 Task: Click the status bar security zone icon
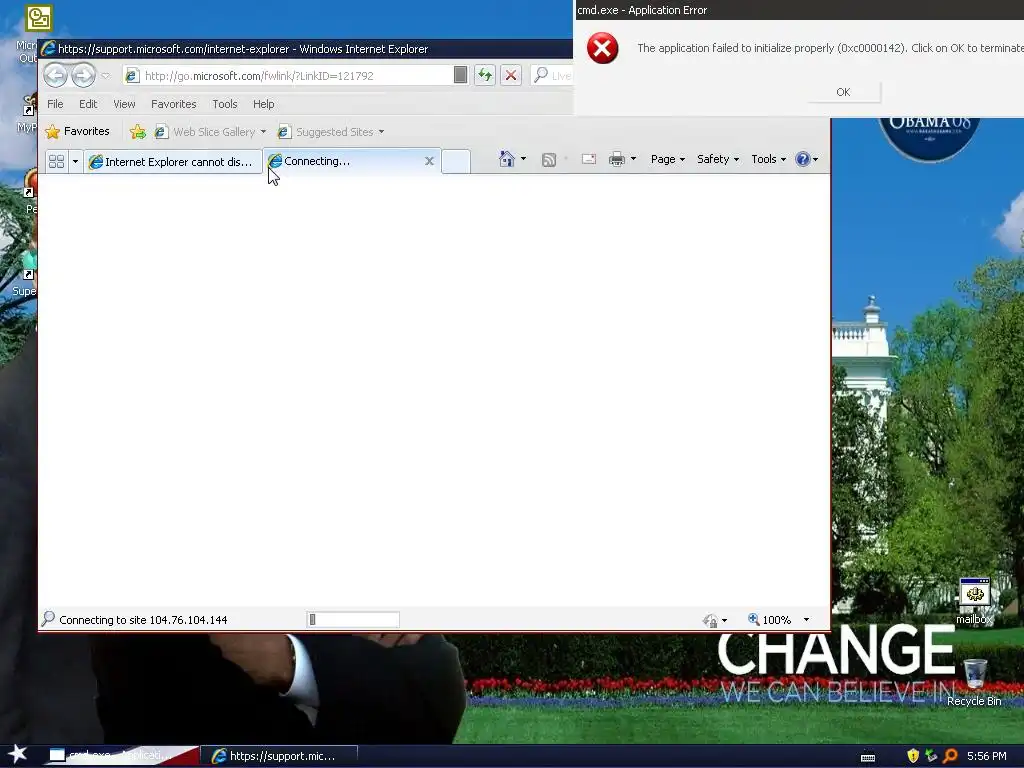(x=710, y=620)
